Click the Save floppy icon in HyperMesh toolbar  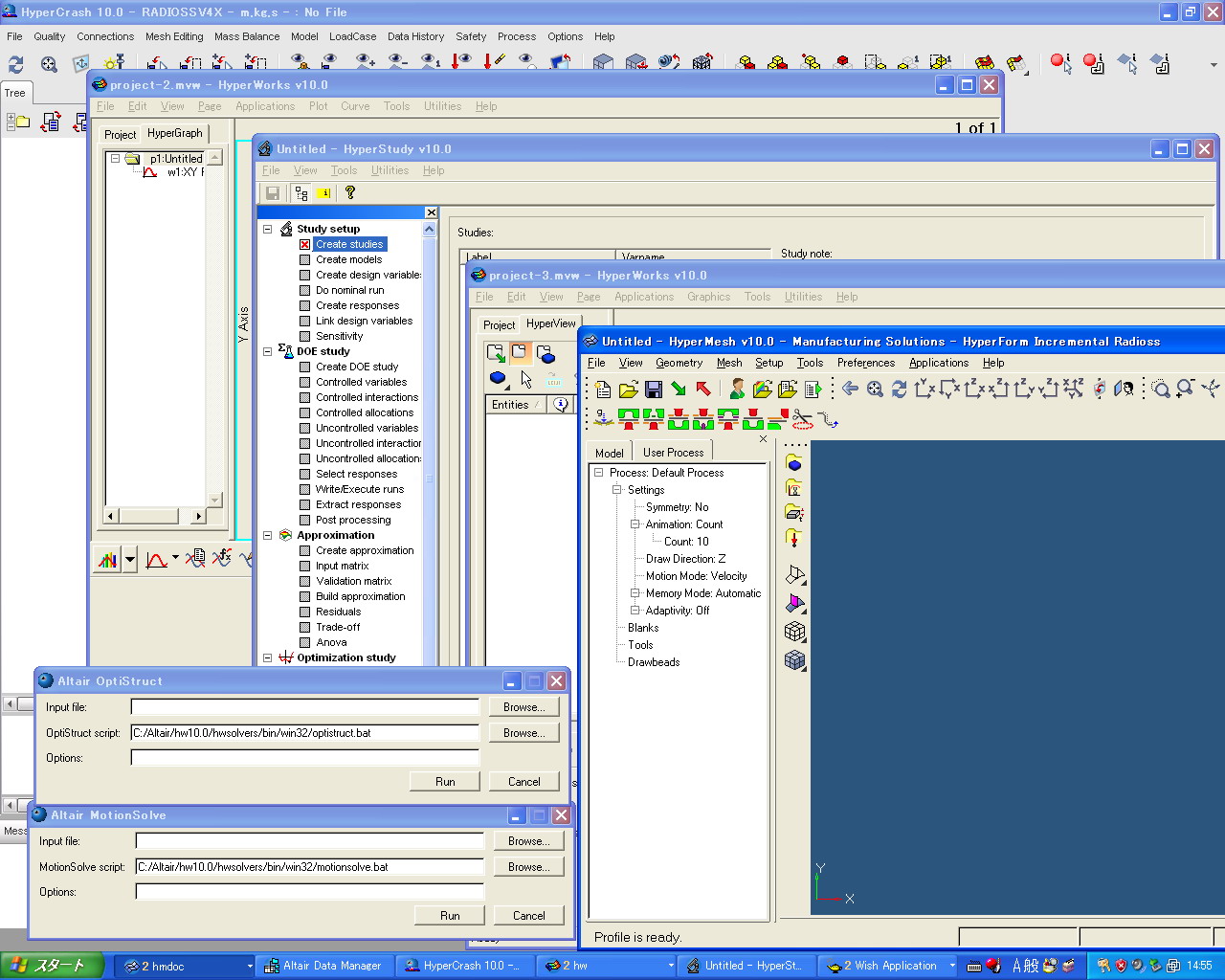[654, 389]
